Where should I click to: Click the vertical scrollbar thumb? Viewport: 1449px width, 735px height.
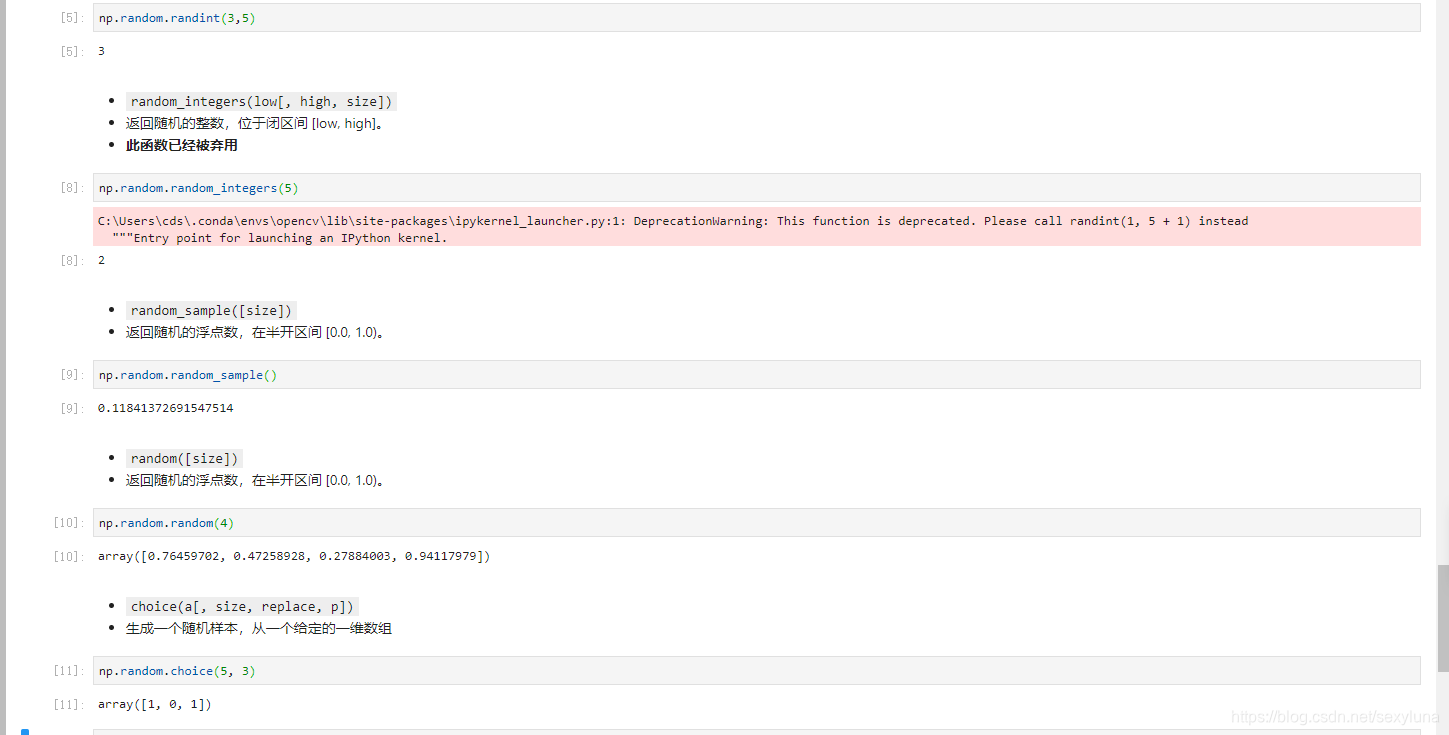pos(1442,618)
